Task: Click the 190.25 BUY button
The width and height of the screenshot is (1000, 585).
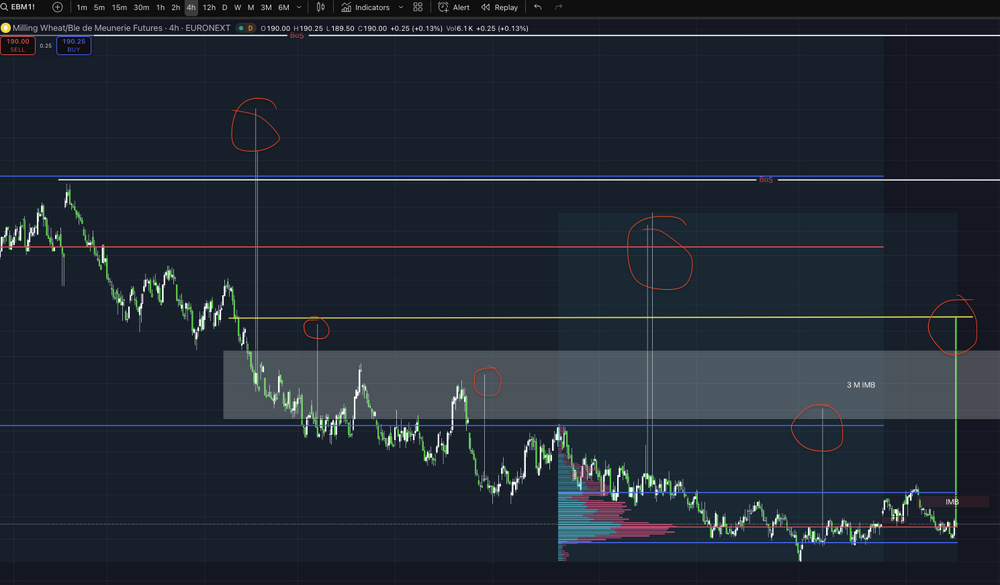Action: 74,45
